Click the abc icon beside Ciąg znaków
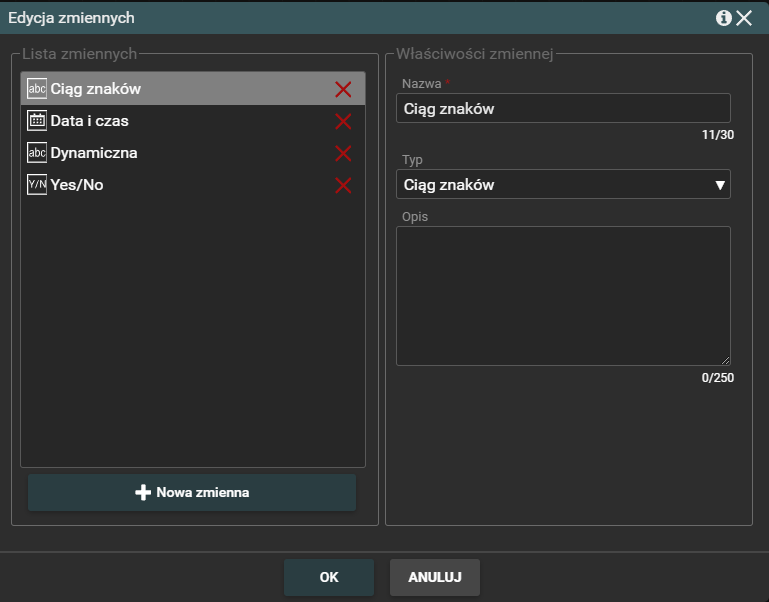The height and width of the screenshot is (602, 769). (x=37, y=89)
